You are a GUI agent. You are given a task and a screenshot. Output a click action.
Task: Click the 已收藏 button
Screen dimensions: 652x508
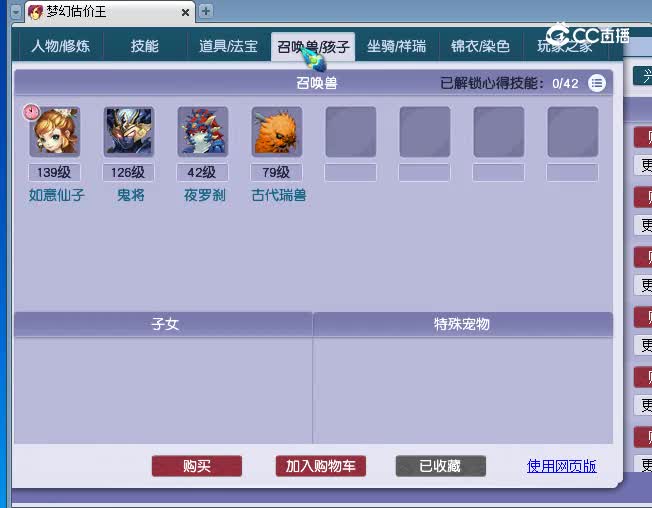click(x=441, y=466)
